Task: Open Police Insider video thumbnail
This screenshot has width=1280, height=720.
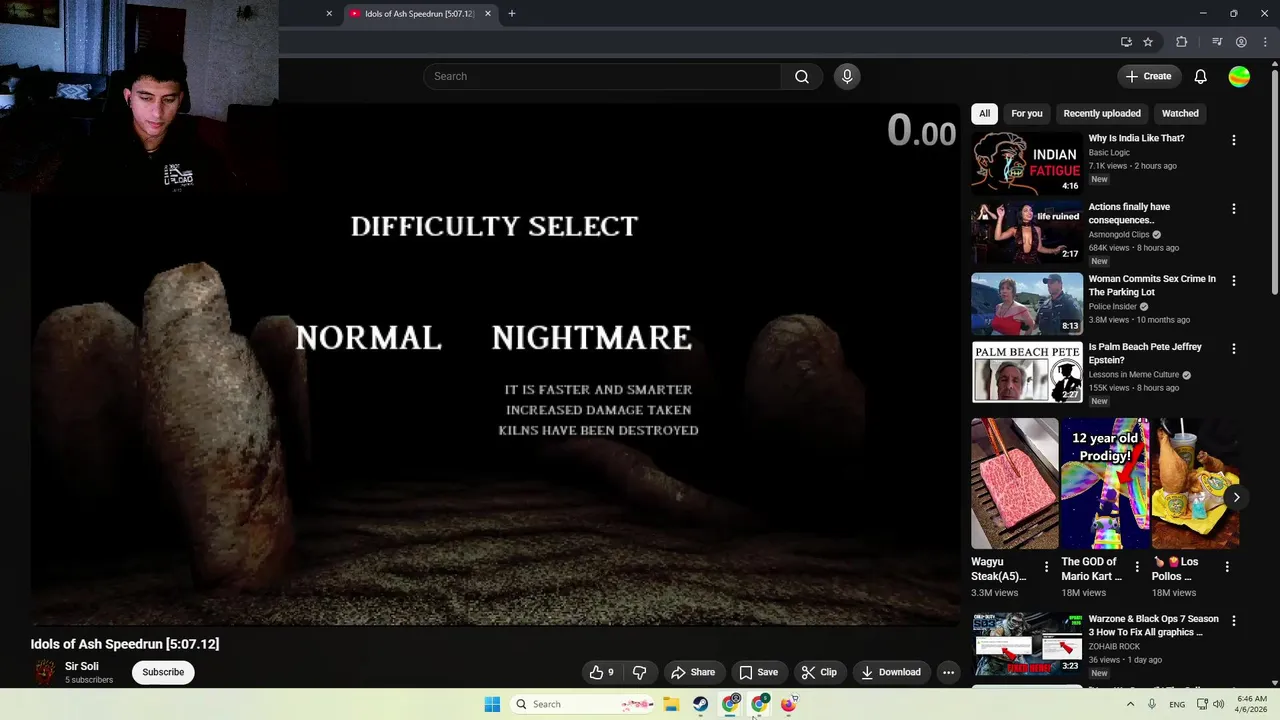Action: coord(1027,304)
